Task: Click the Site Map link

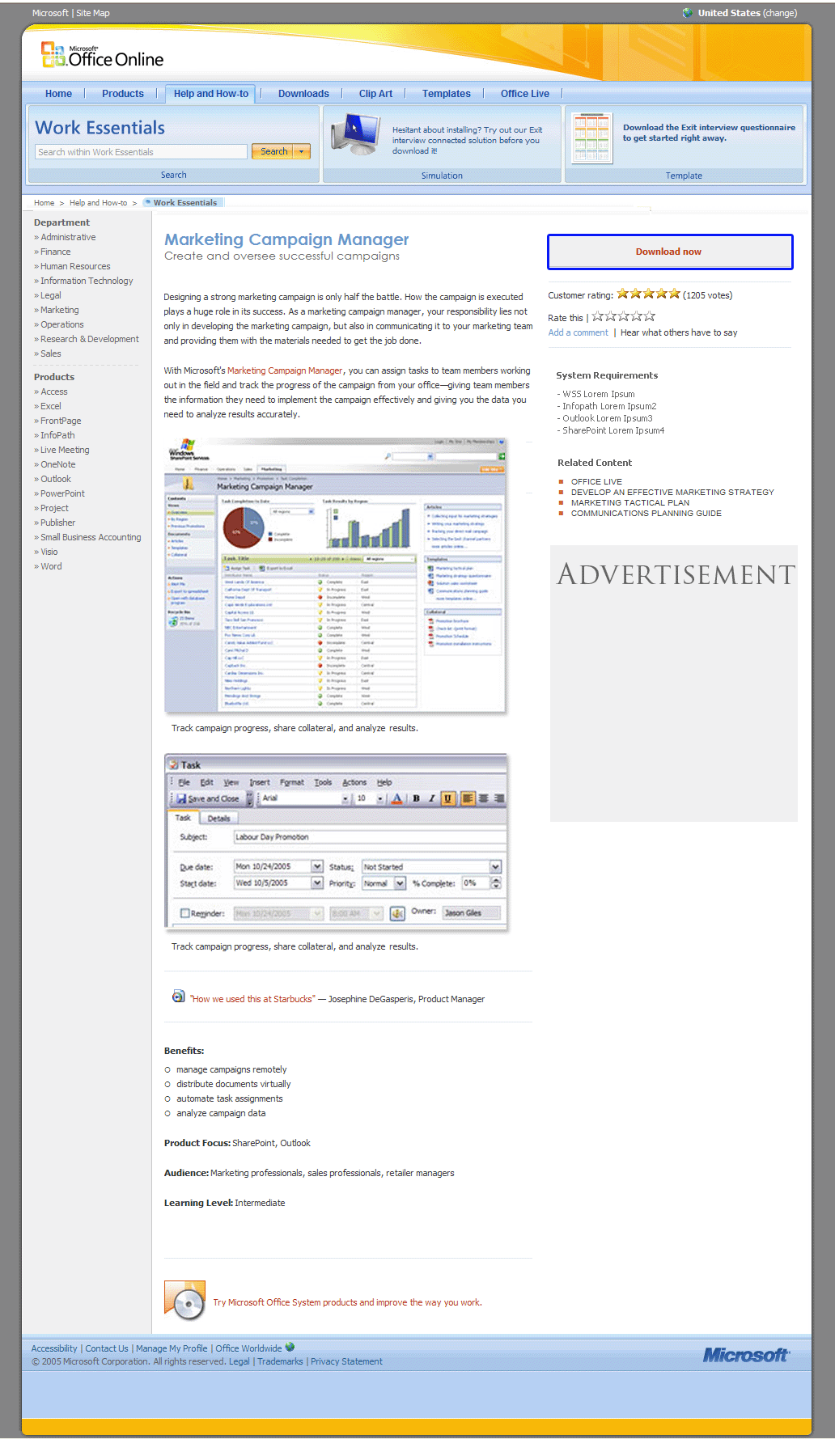Action: tap(93, 13)
